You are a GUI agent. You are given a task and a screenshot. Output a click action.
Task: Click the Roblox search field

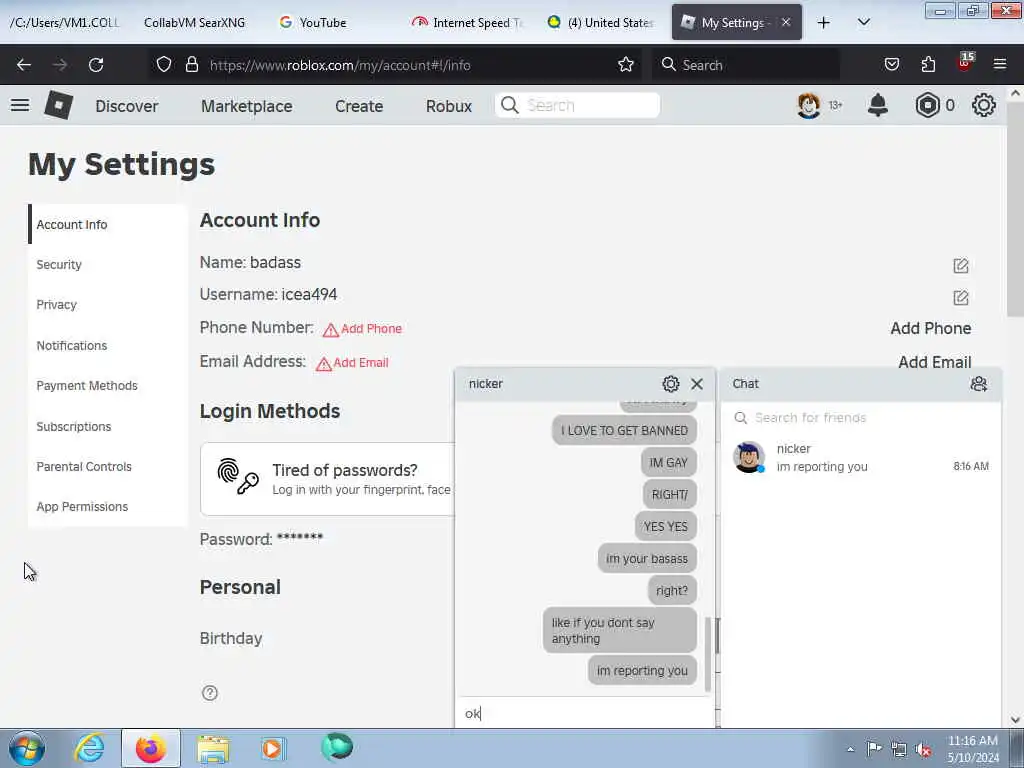[x=577, y=105]
